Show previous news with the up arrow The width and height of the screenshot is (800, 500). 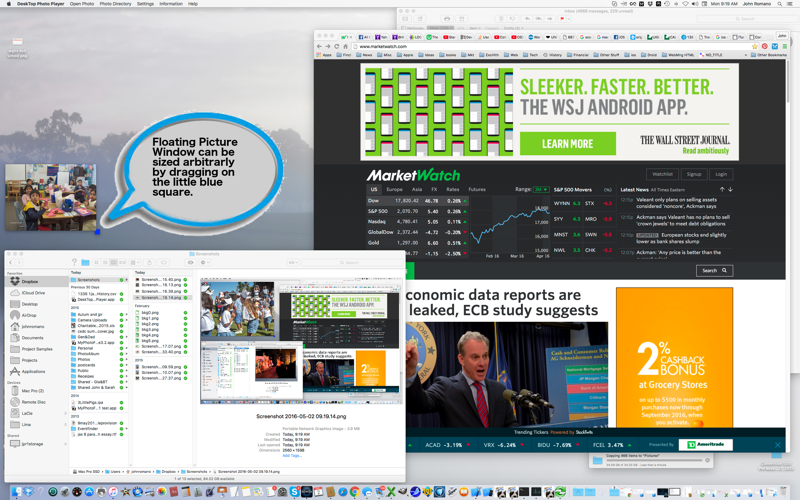[722, 189]
